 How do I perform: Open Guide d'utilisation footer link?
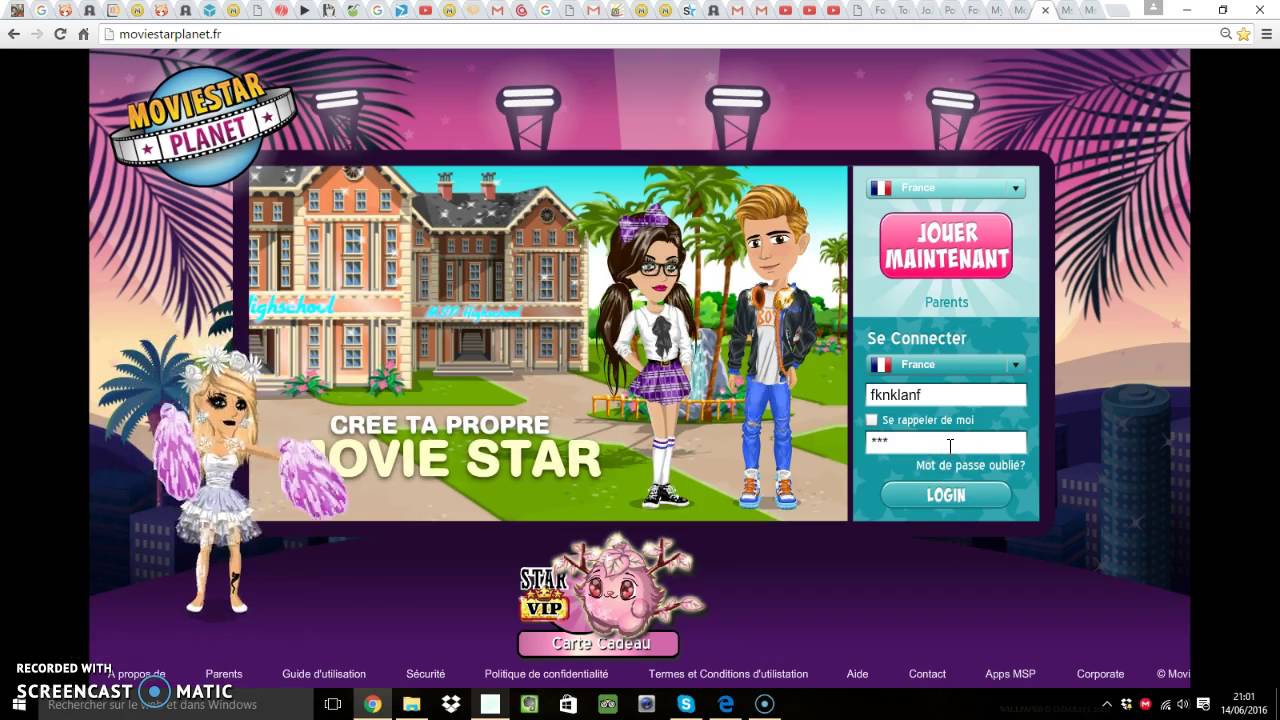[x=324, y=674]
